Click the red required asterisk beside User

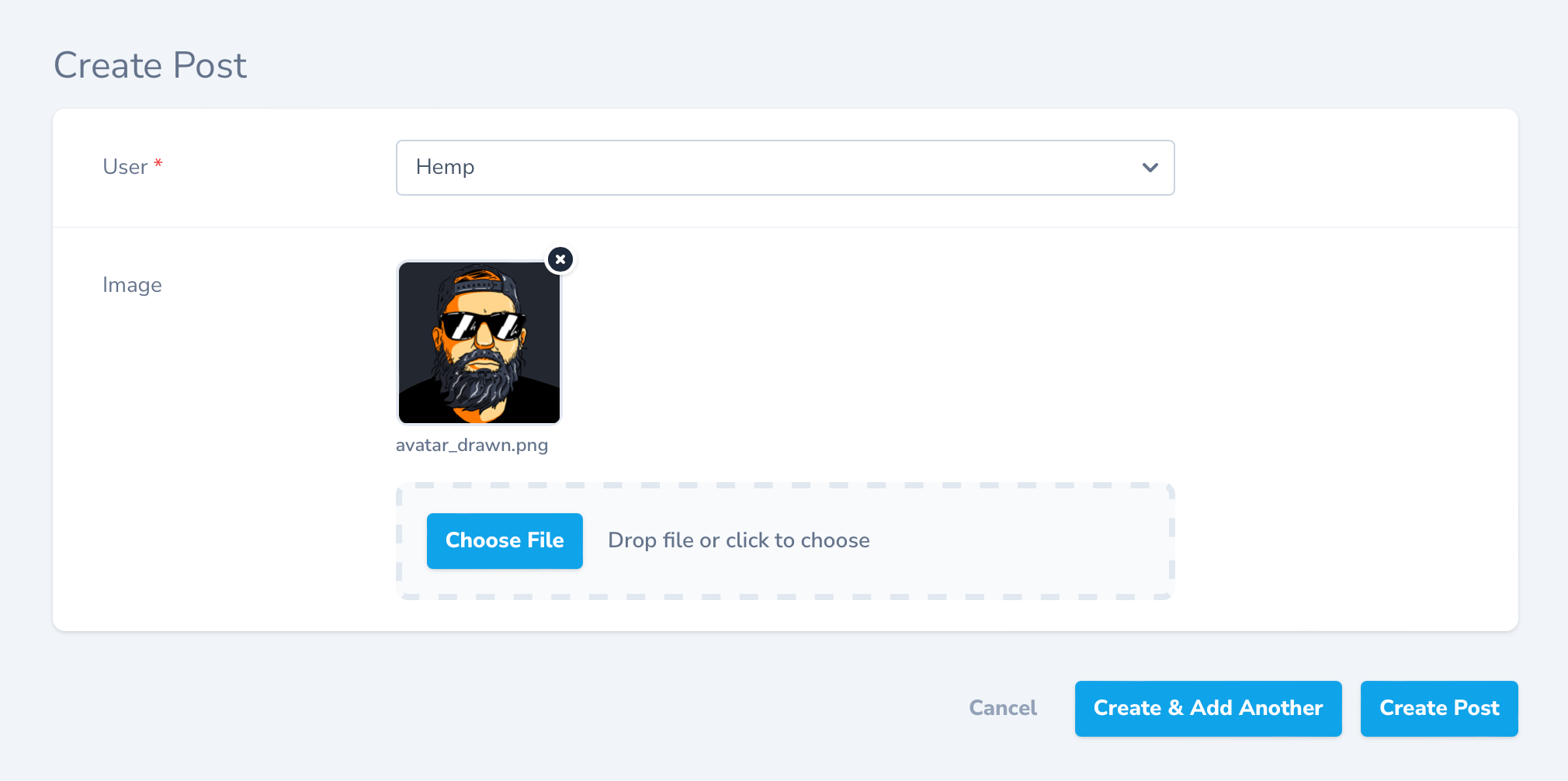click(x=158, y=164)
